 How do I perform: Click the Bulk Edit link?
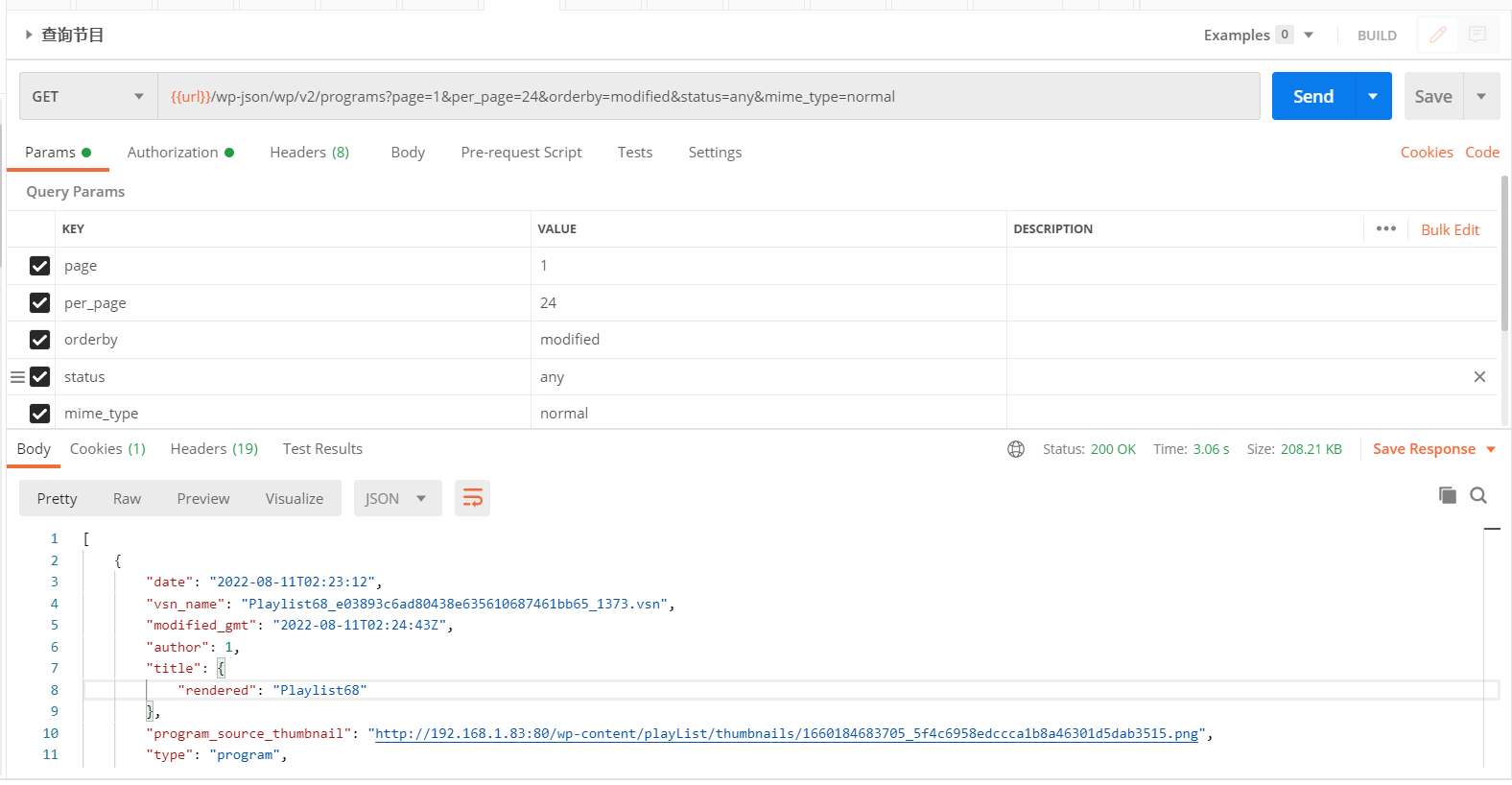click(x=1450, y=230)
